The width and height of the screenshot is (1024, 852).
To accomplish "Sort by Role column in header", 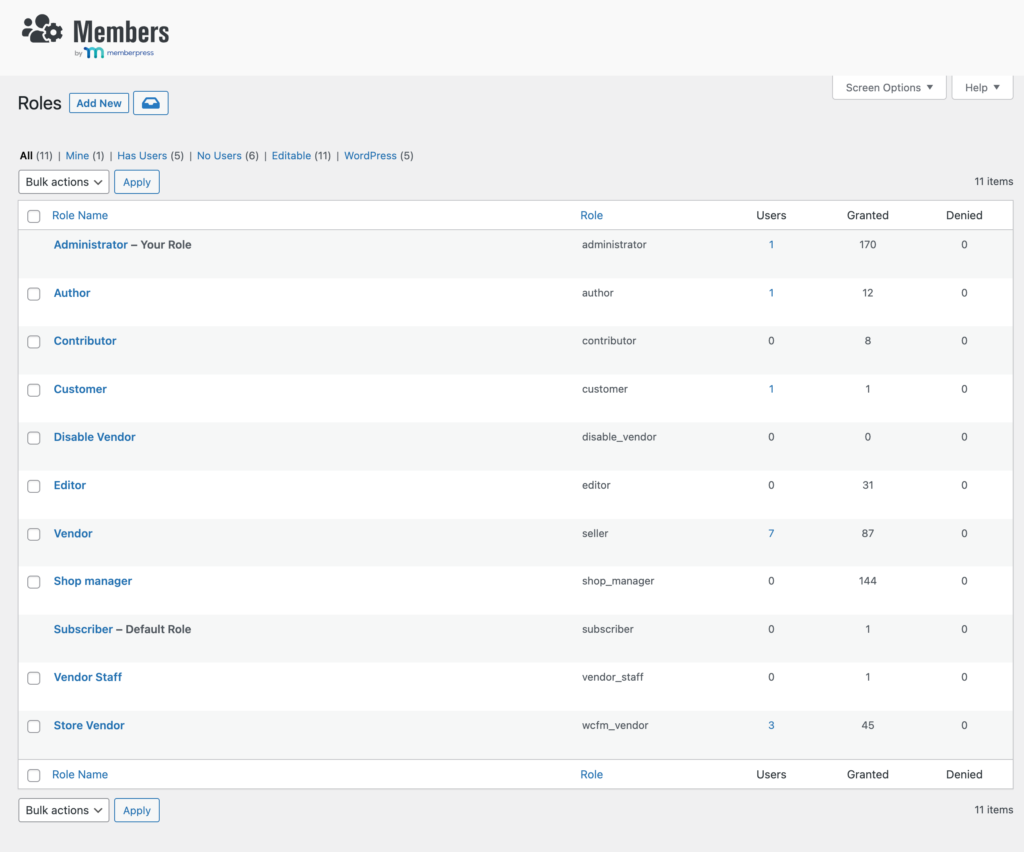I will pyautogui.click(x=592, y=215).
